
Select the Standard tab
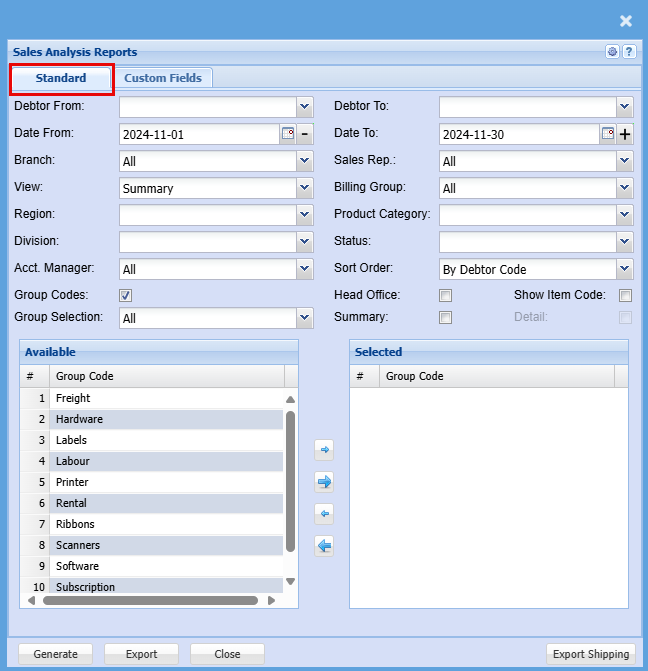[61, 78]
